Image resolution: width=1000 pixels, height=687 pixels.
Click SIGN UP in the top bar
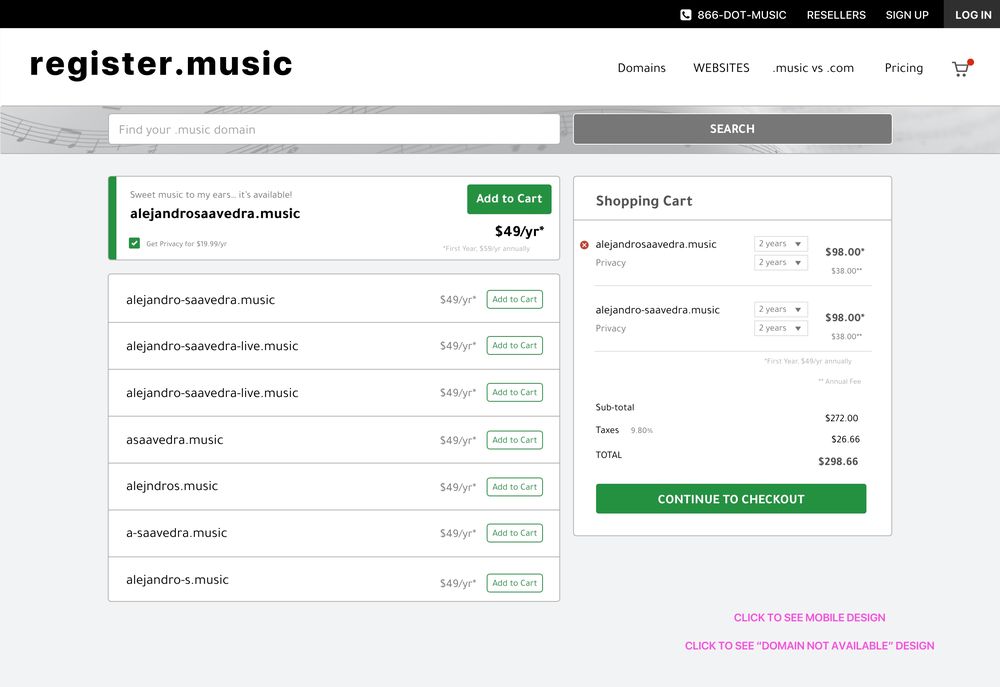tap(907, 15)
